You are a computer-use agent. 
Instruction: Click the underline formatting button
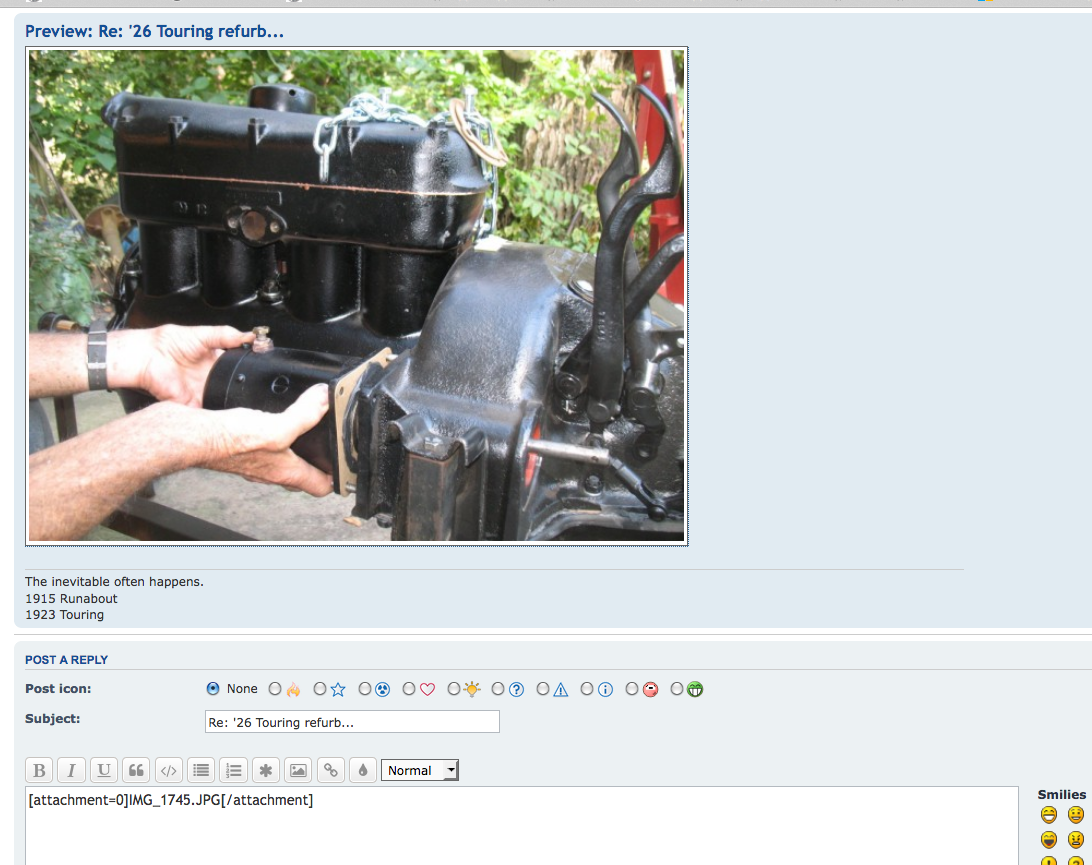tap(104, 770)
